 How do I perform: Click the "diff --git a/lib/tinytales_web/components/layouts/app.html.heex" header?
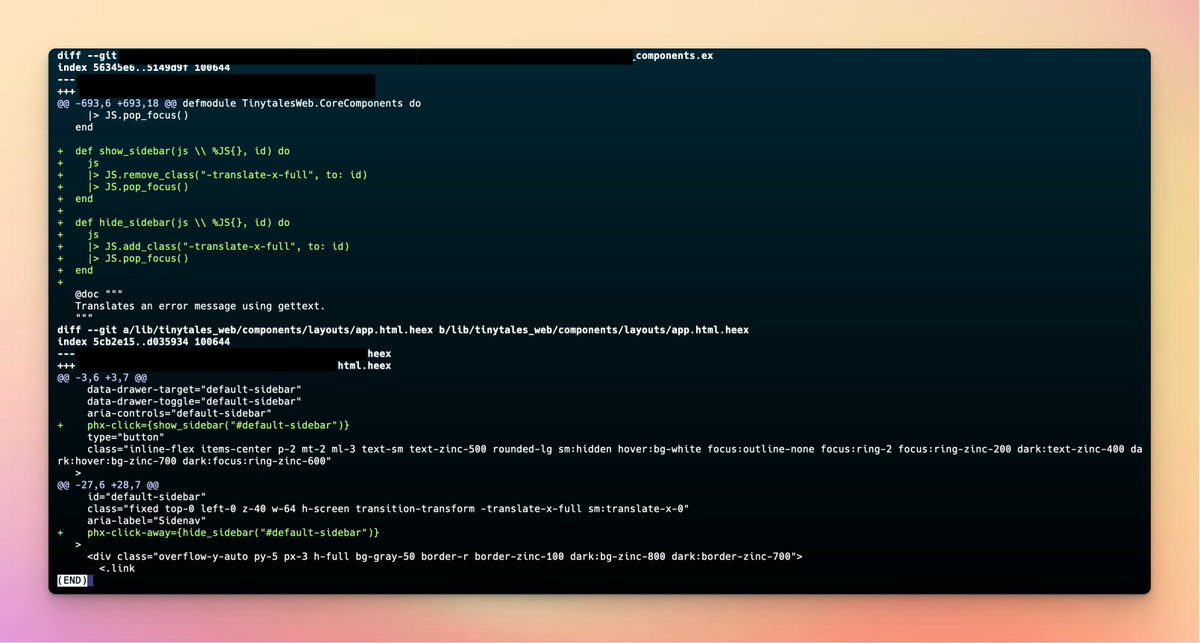click(403, 330)
